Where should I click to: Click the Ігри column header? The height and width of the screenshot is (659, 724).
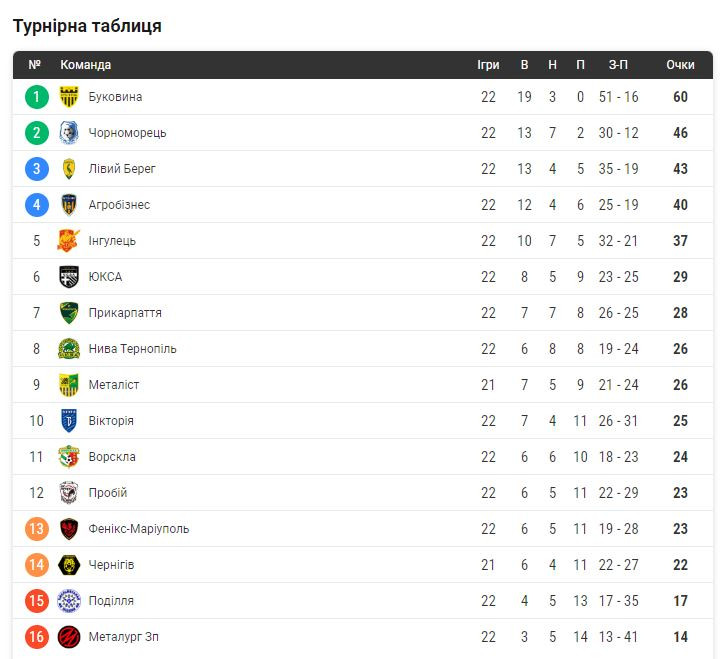pos(488,65)
